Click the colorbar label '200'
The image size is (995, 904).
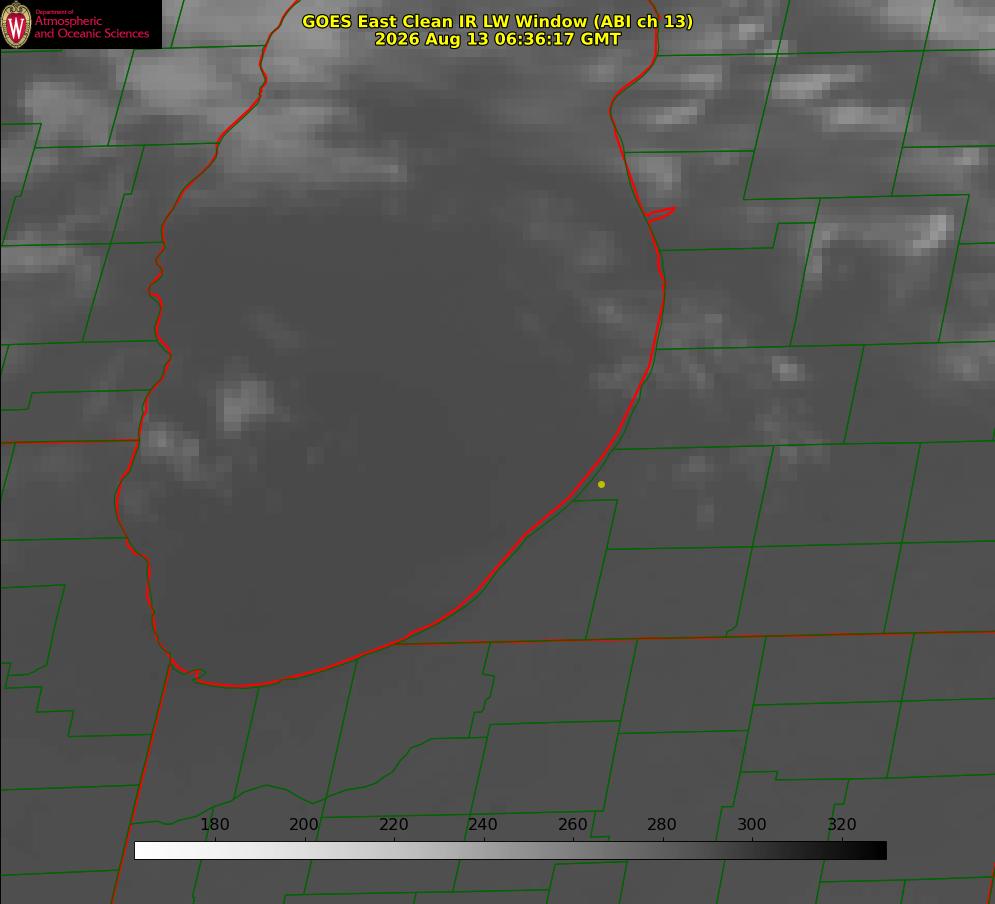(x=304, y=824)
